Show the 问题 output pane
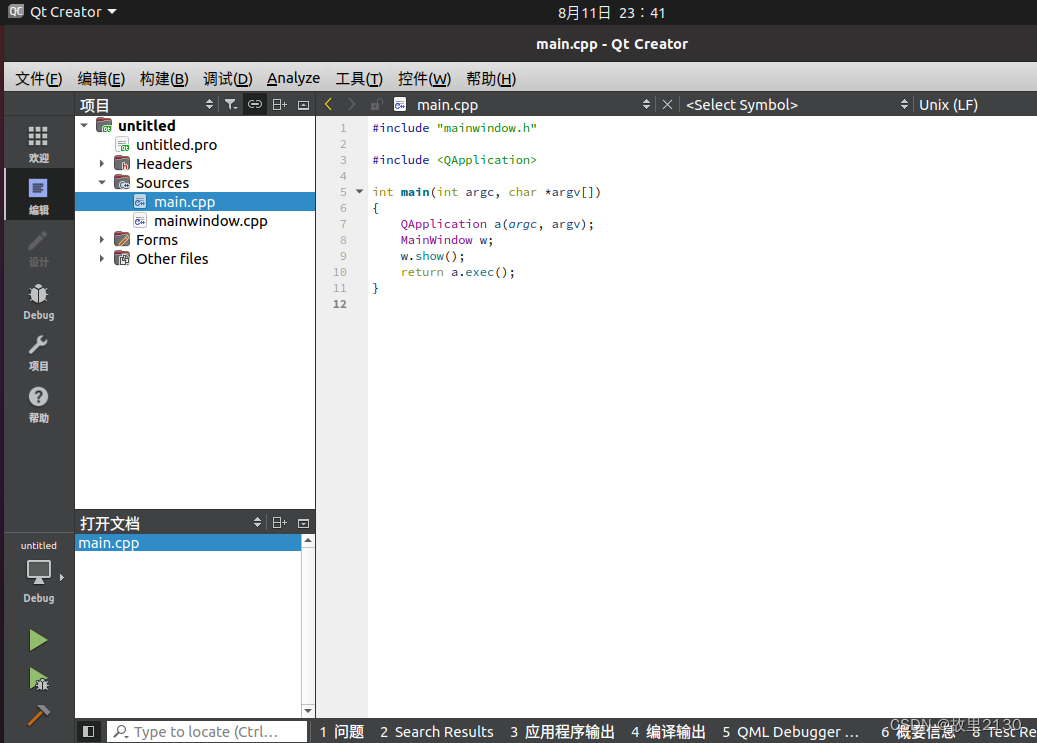1037x743 pixels. coord(342,731)
